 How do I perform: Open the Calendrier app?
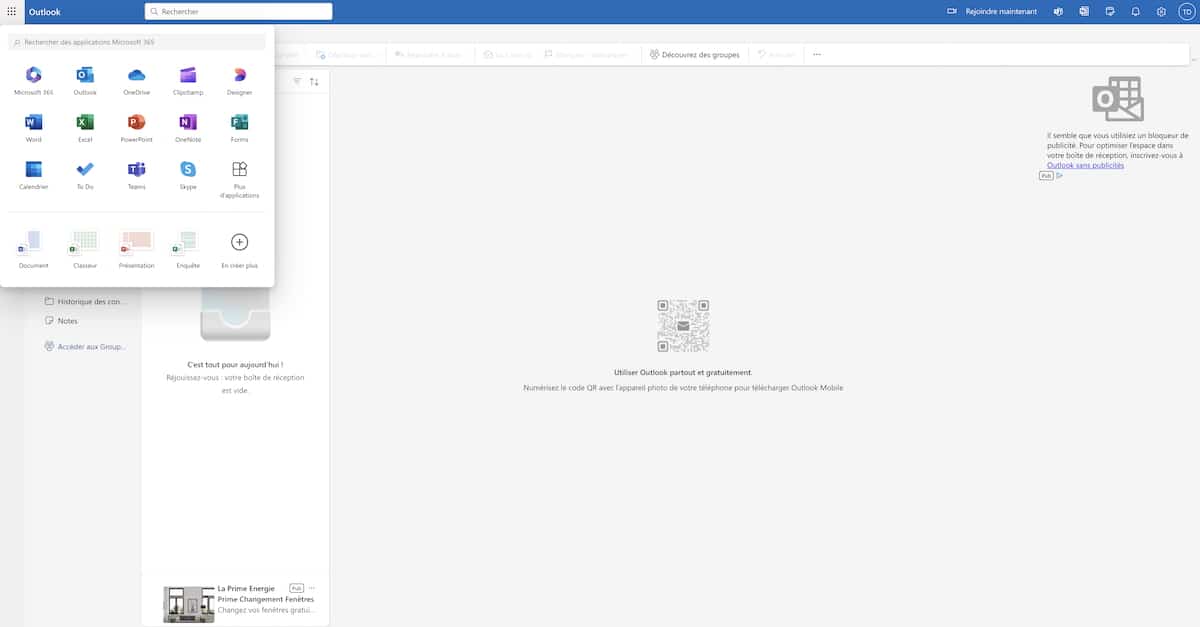(33, 175)
